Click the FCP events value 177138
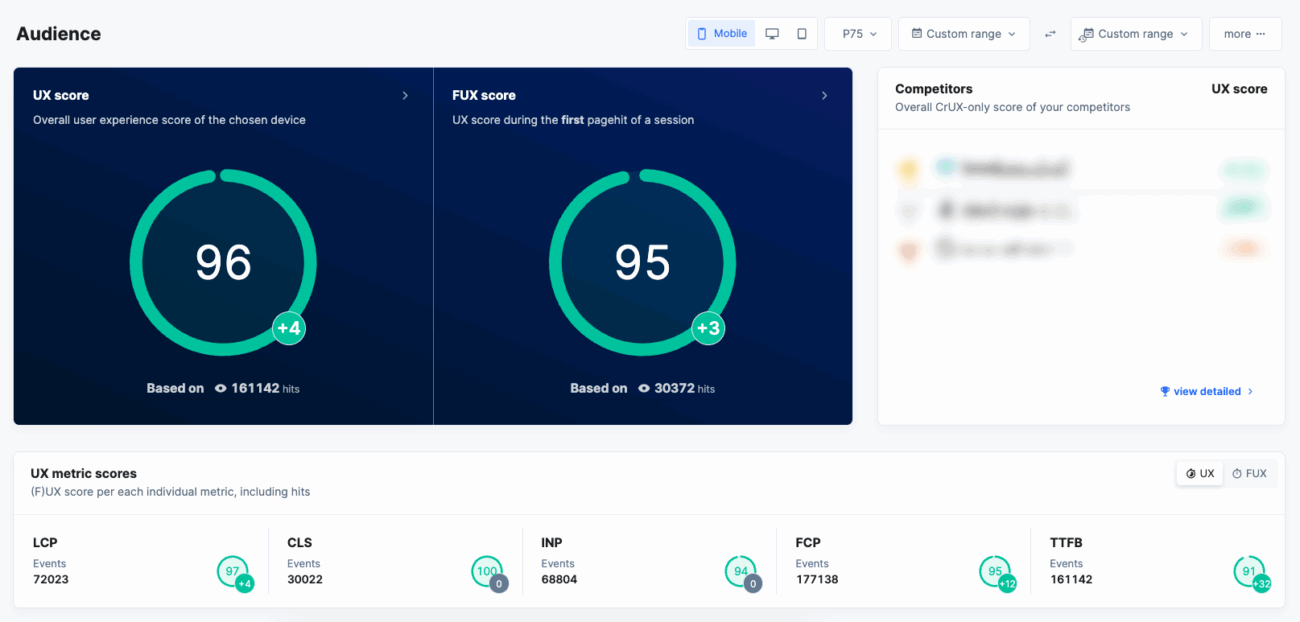The image size is (1300, 622). tap(817, 580)
